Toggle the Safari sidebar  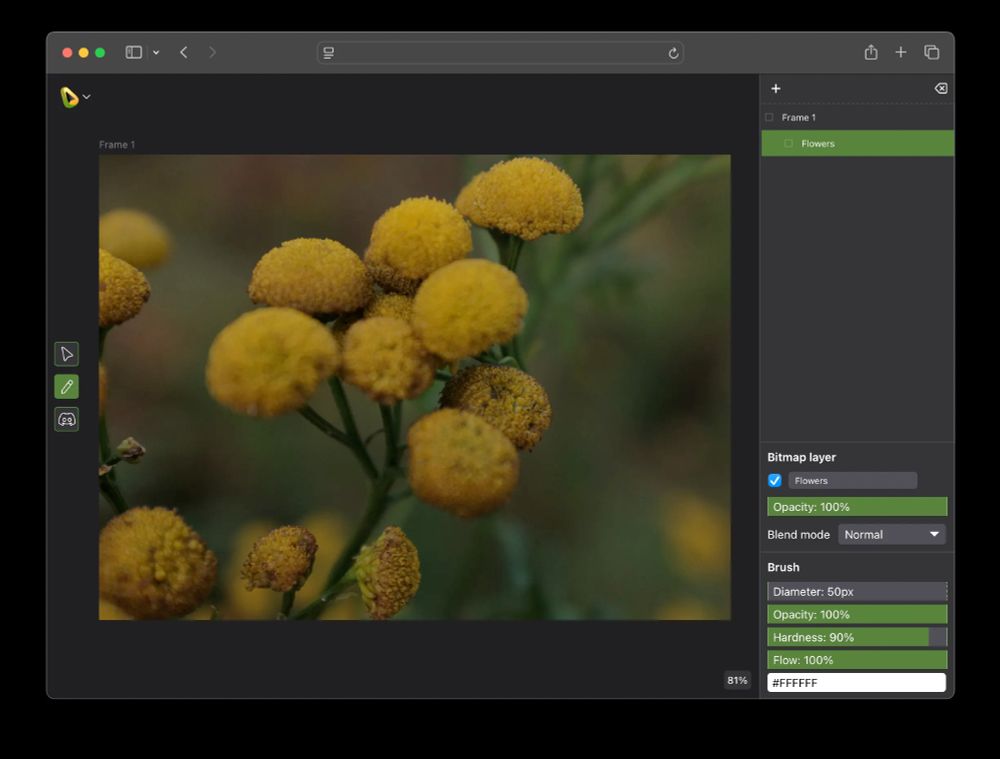point(133,52)
